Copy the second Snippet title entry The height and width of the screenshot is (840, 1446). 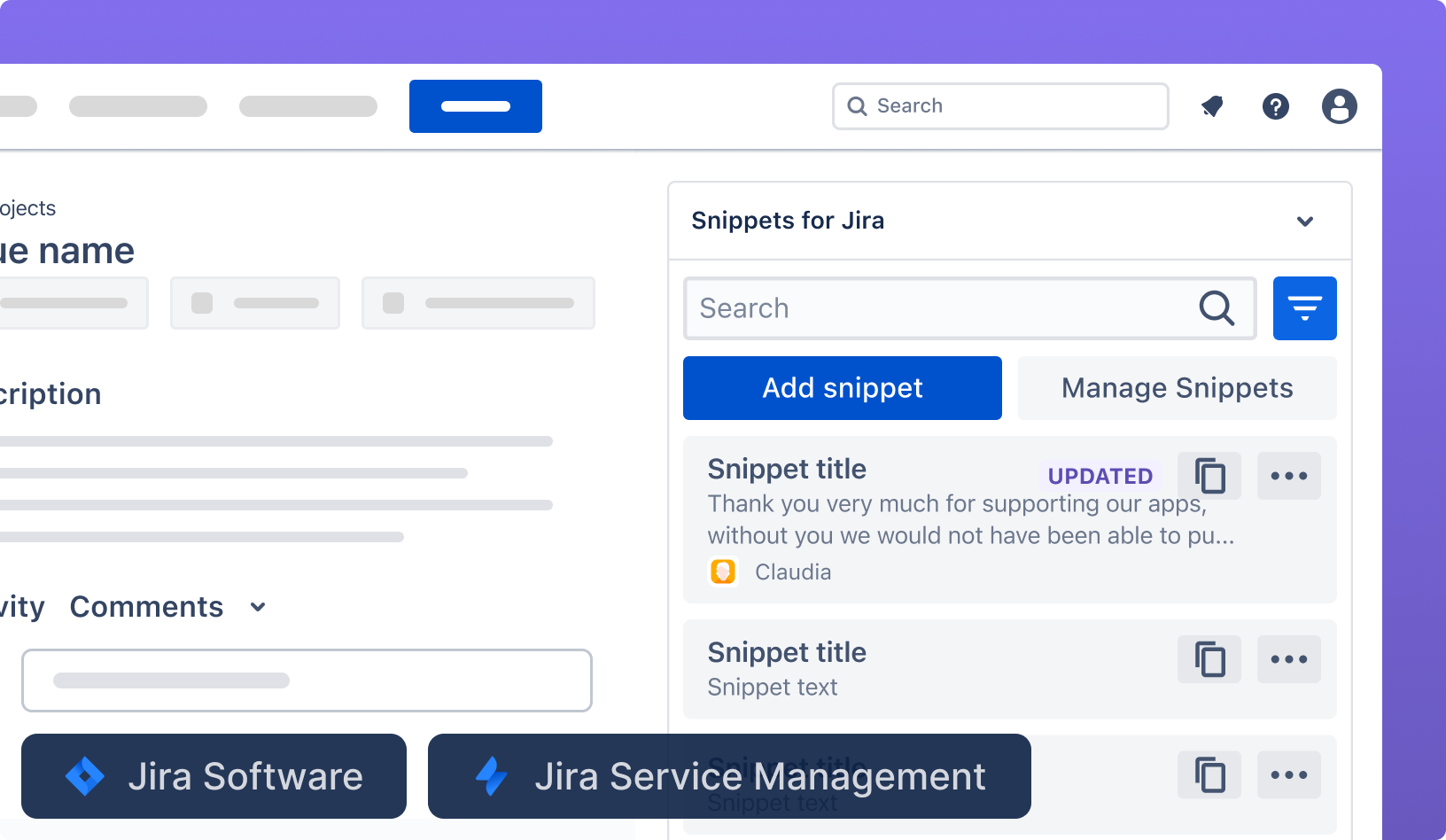(x=1209, y=659)
